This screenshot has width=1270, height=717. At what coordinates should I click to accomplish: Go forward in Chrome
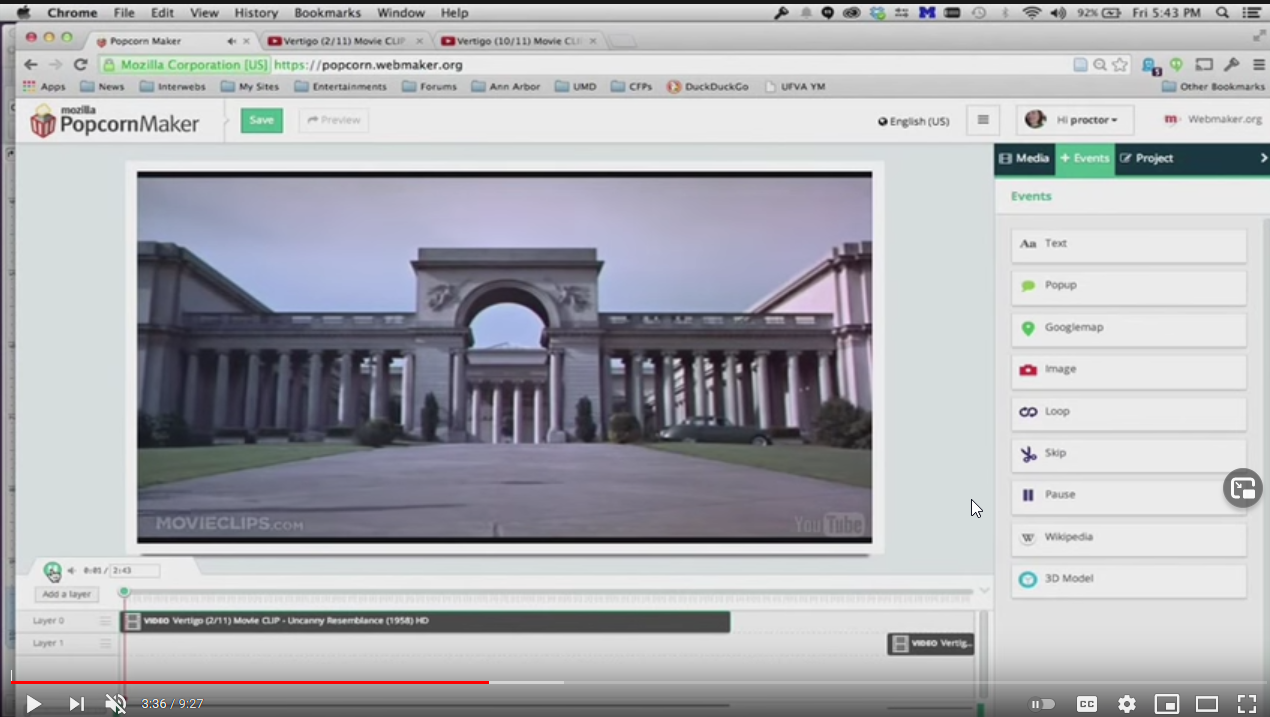pos(56,65)
